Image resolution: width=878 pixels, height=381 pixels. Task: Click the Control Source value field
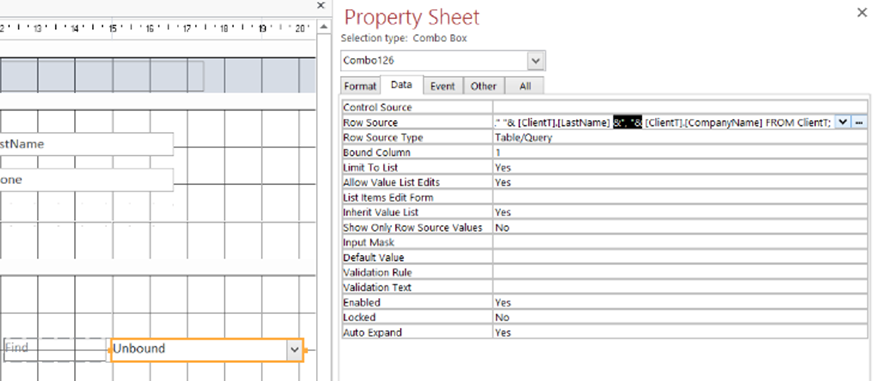point(680,108)
